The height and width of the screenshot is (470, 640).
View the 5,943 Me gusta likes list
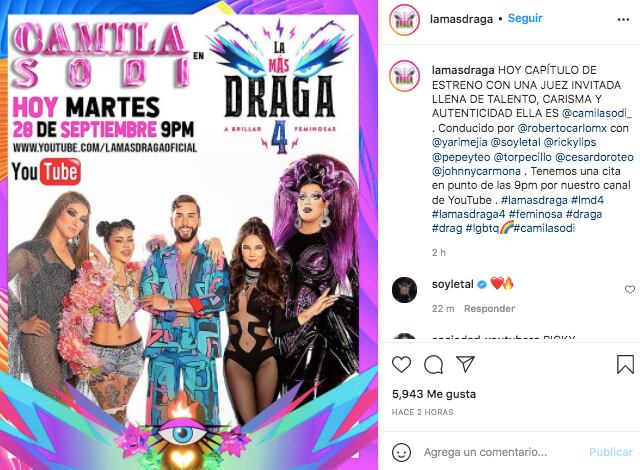click(434, 394)
